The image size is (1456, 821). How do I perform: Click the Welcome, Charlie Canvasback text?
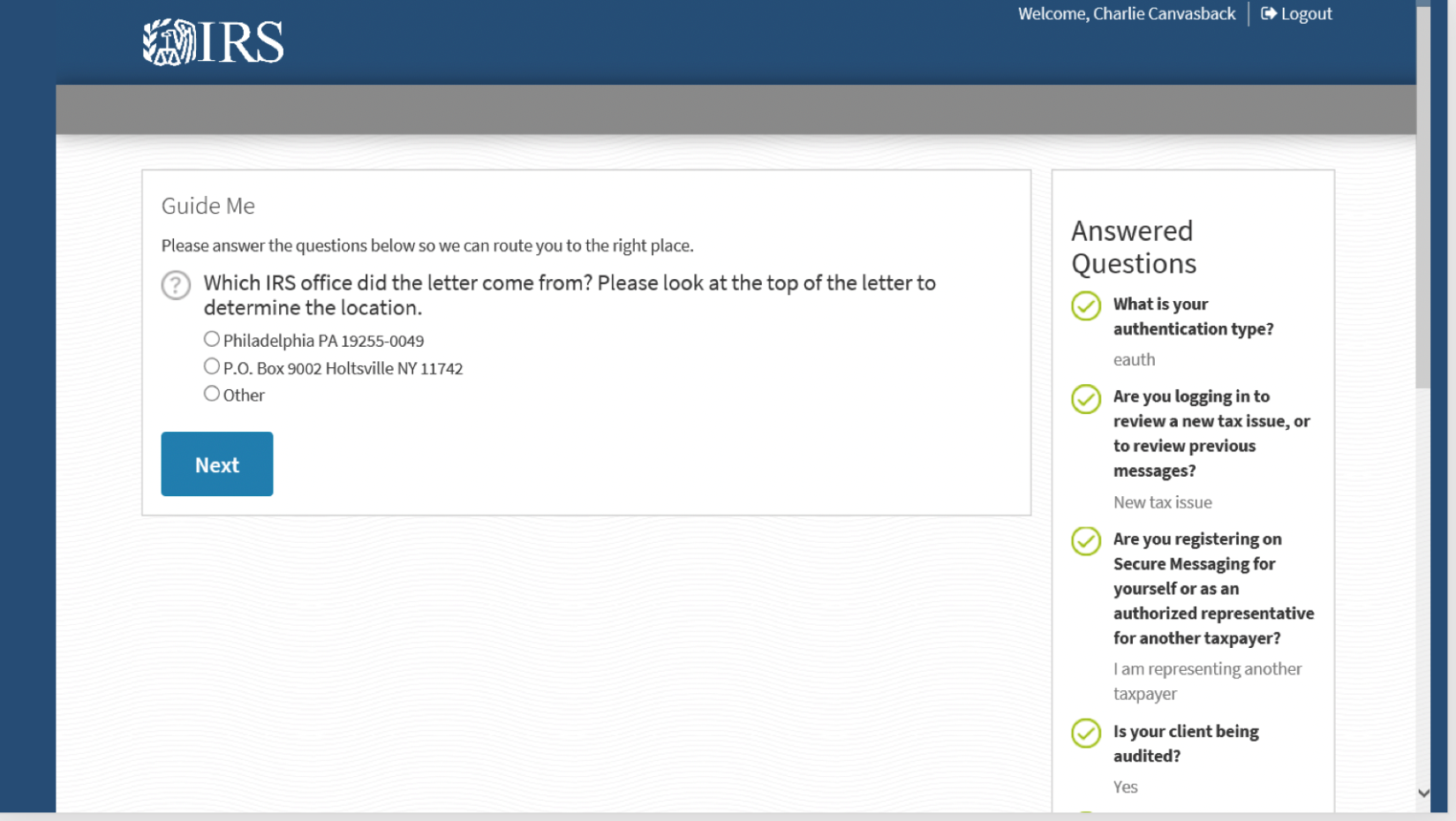pos(1126,13)
